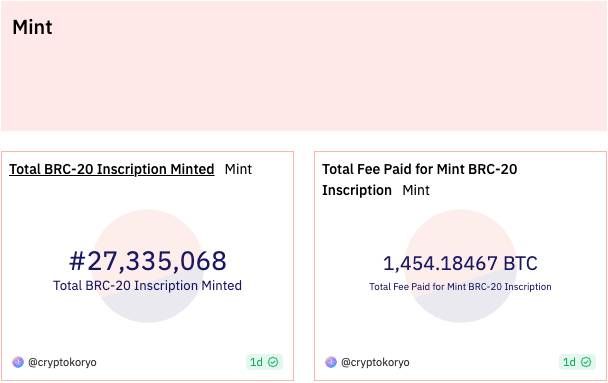Click cryptokoryo avatar icon in left card
The image size is (608, 383).
(18, 362)
